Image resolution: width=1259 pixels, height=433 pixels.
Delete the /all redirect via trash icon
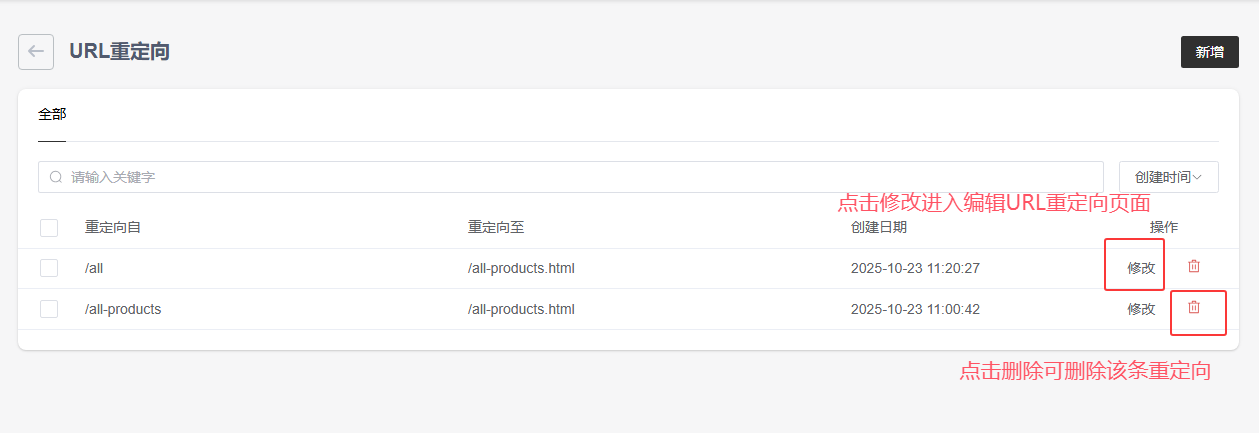tap(1193, 266)
